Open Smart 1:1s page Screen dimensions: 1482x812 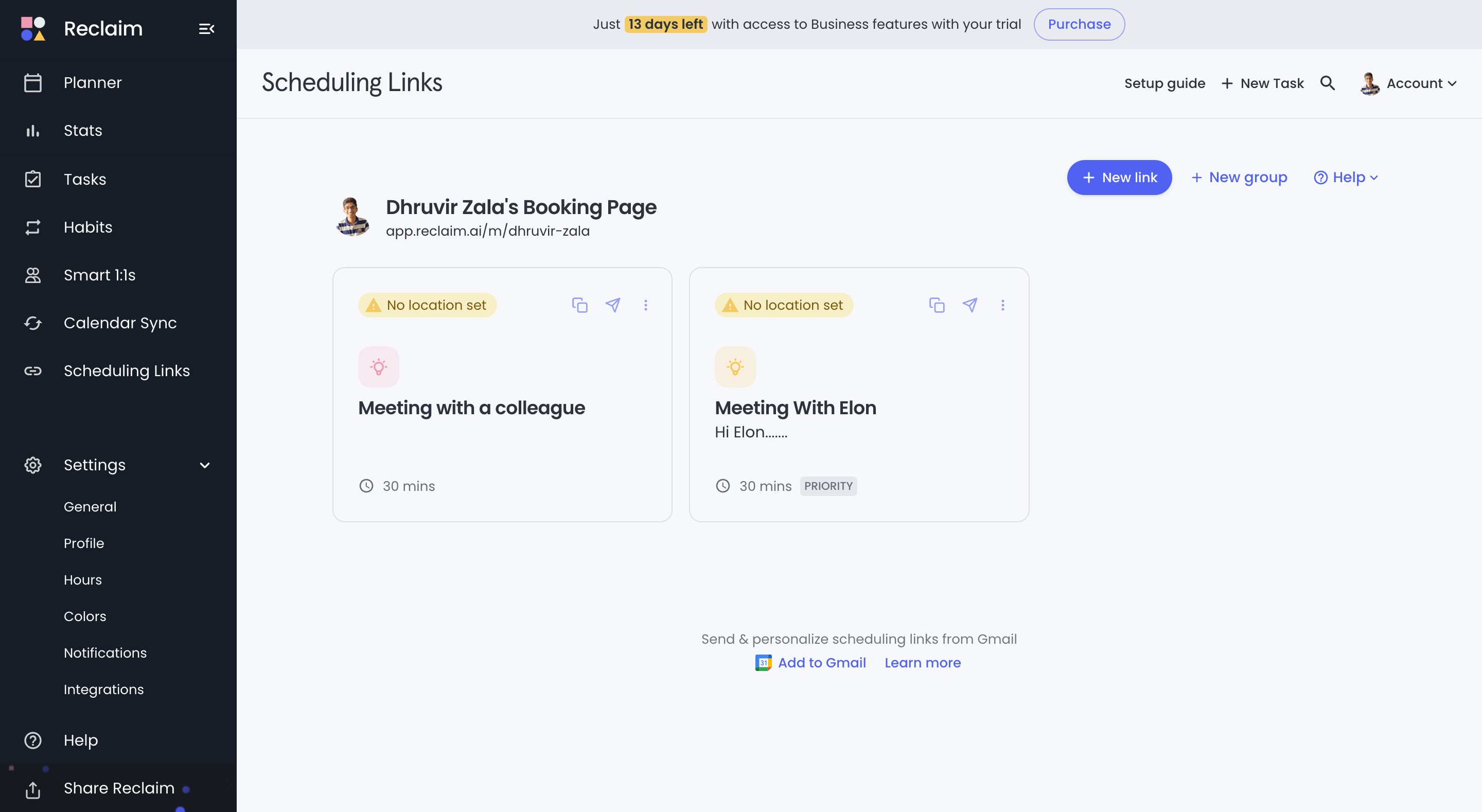pyautogui.click(x=99, y=275)
